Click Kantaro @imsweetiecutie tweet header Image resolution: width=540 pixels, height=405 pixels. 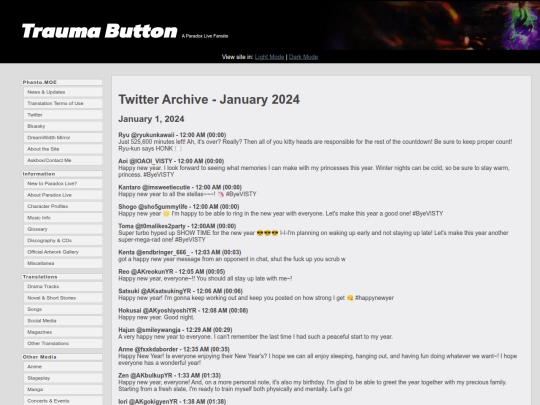[x=180, y=187]
